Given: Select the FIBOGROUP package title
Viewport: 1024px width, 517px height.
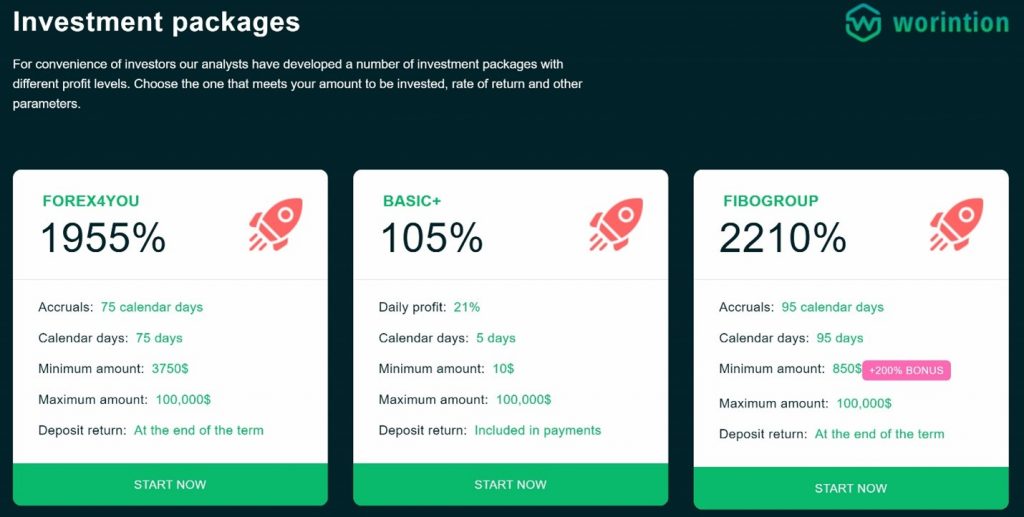Looking at the screenshot, I should point(771,201).
